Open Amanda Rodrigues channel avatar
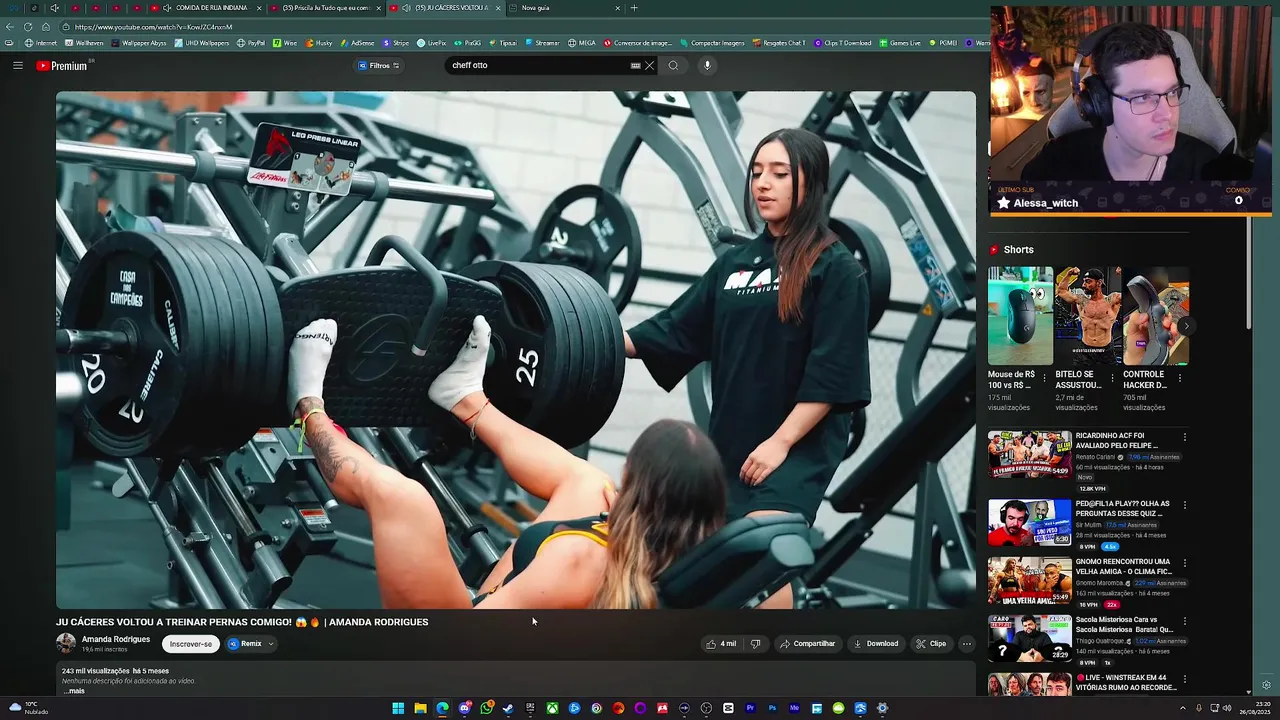This screenshot has width=1280, height=720. [x=66, y=643]
